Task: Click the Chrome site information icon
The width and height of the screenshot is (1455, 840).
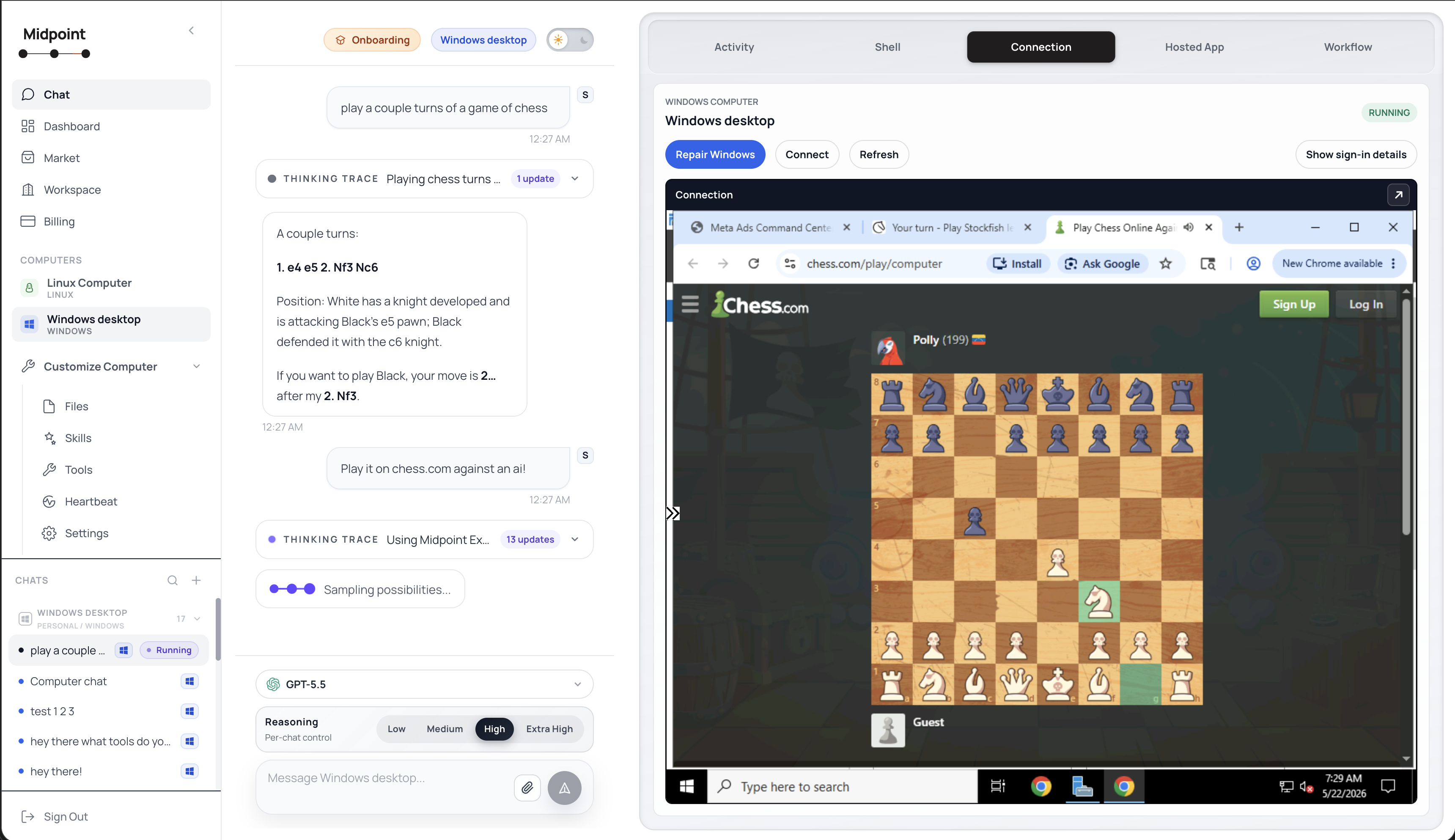Action: coord(790,264)
